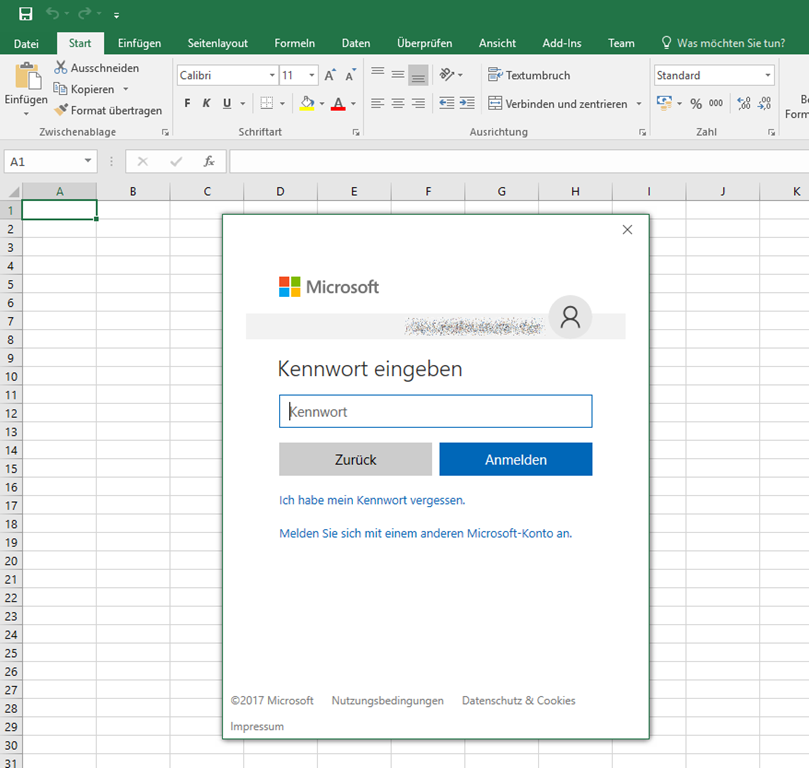Screen dimensions: 809x768
Task: Click the insert function fx icon
Action: point(209,161)
